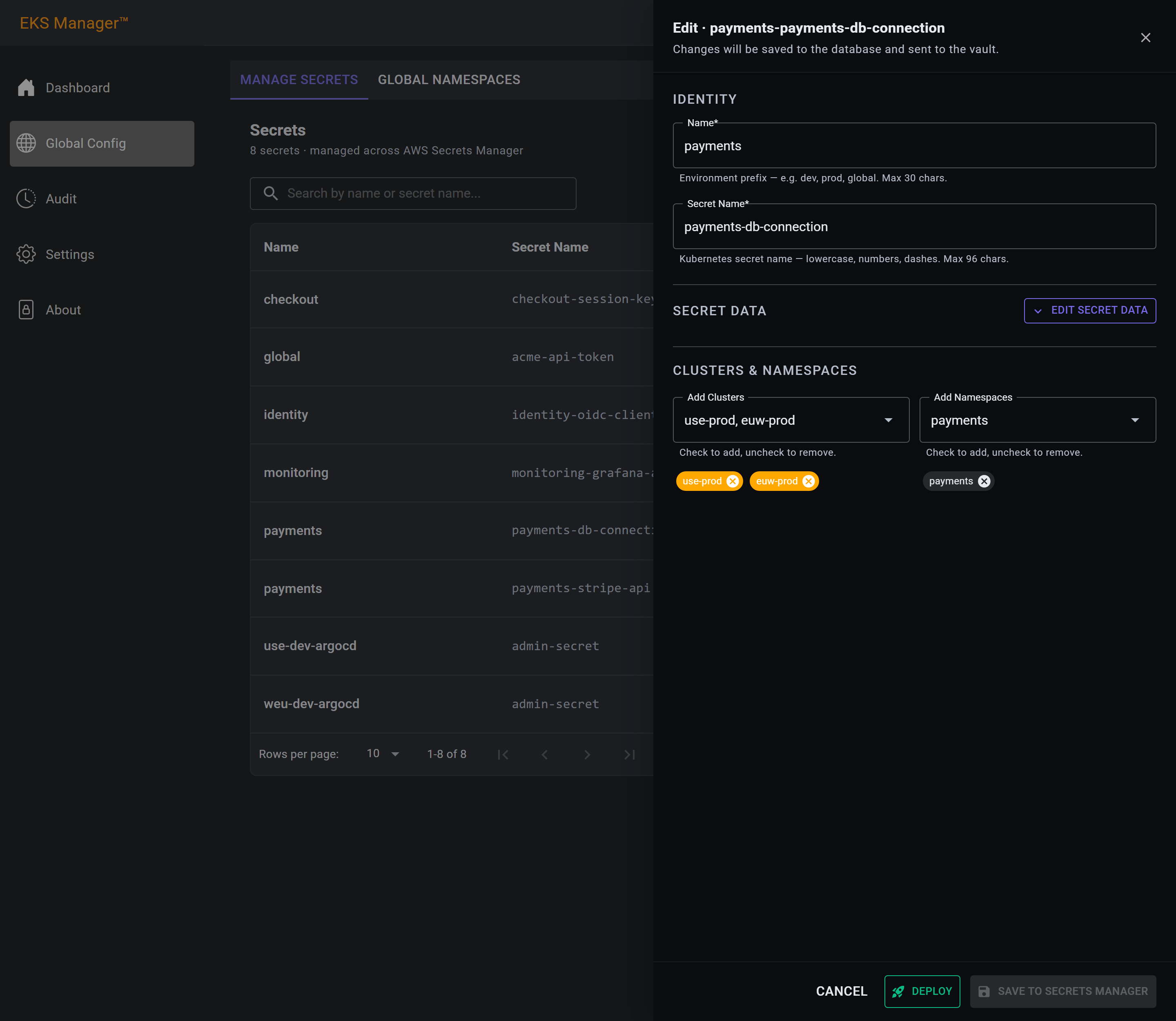Click the Audit clock icon
The height and width of the screenshot is (1021, 1176).
point(26,199)
